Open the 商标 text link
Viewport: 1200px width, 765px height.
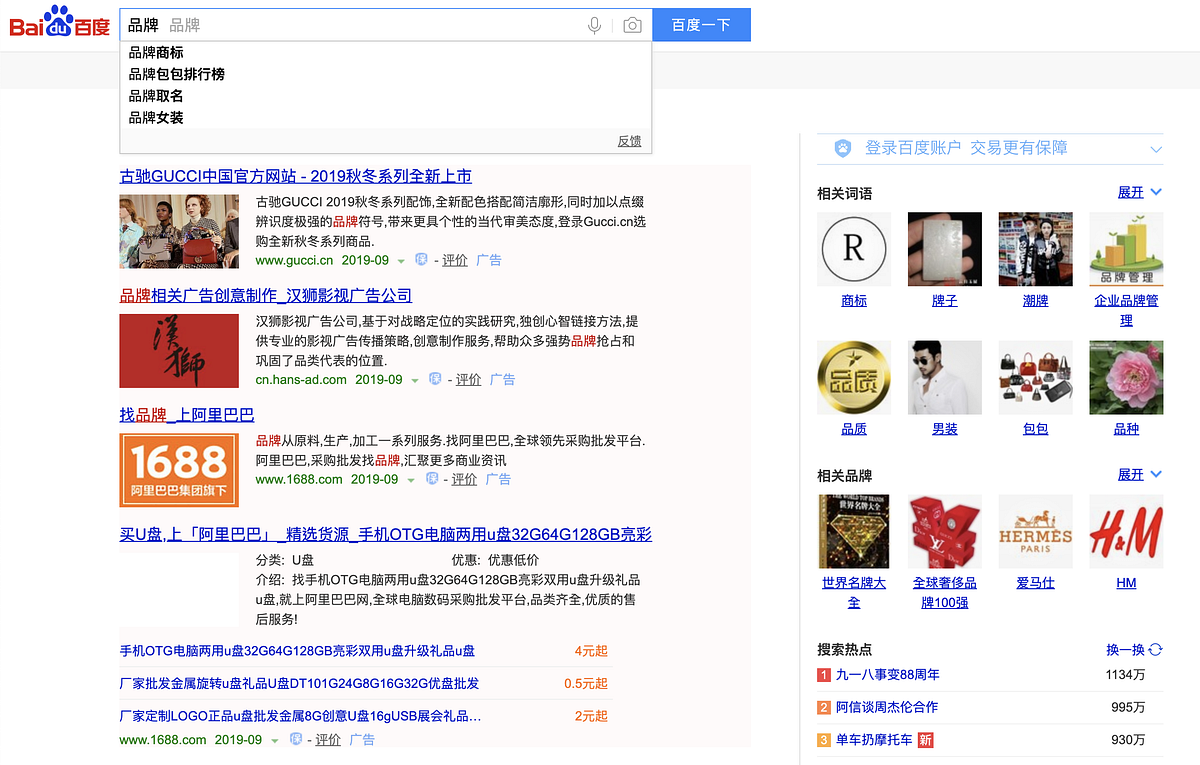[854, 301]
